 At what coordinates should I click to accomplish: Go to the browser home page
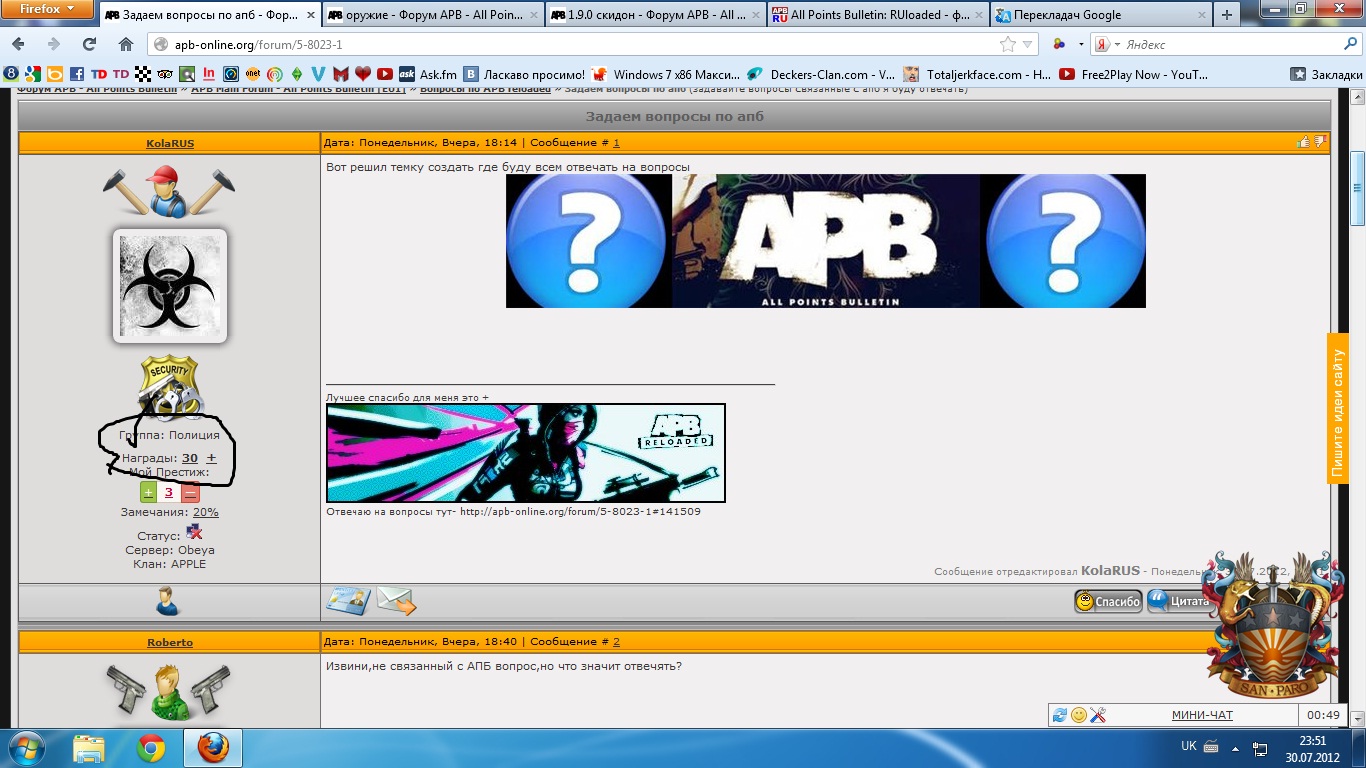(125, 44)
